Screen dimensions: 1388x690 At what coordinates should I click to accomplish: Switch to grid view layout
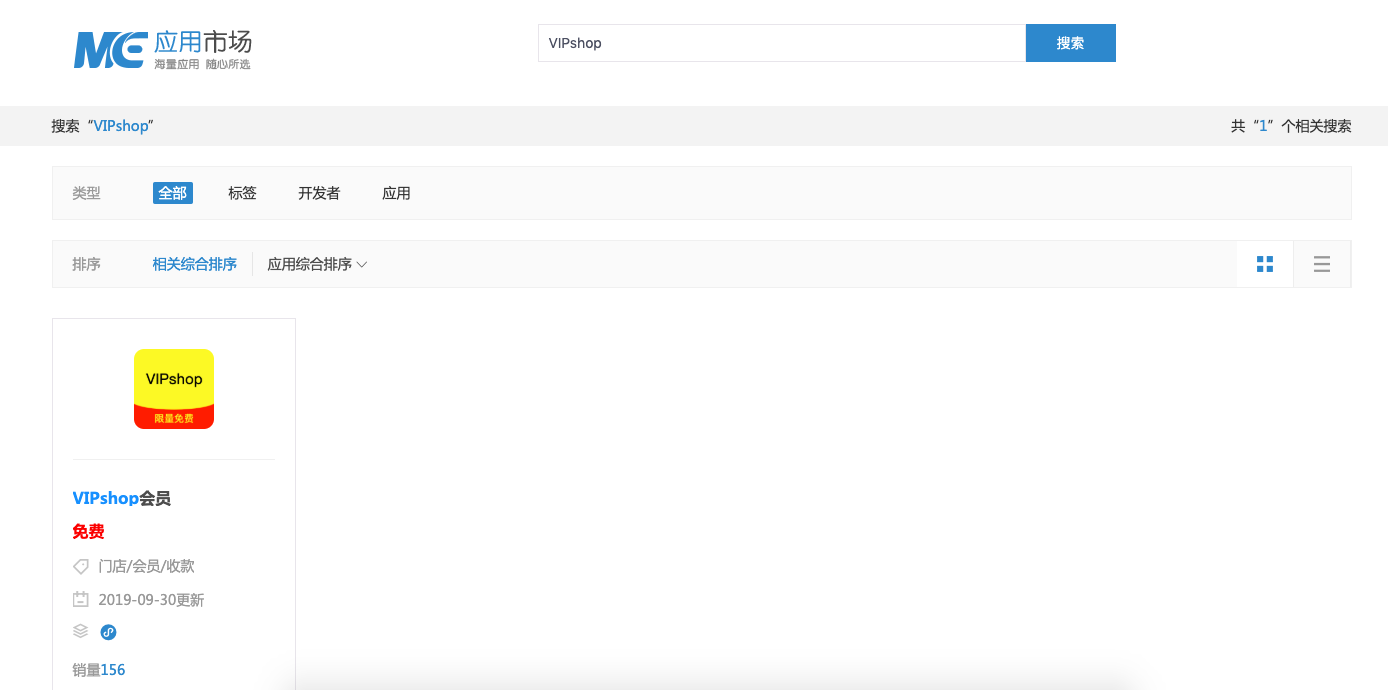pyautogui.click(x=1265, y=264)
